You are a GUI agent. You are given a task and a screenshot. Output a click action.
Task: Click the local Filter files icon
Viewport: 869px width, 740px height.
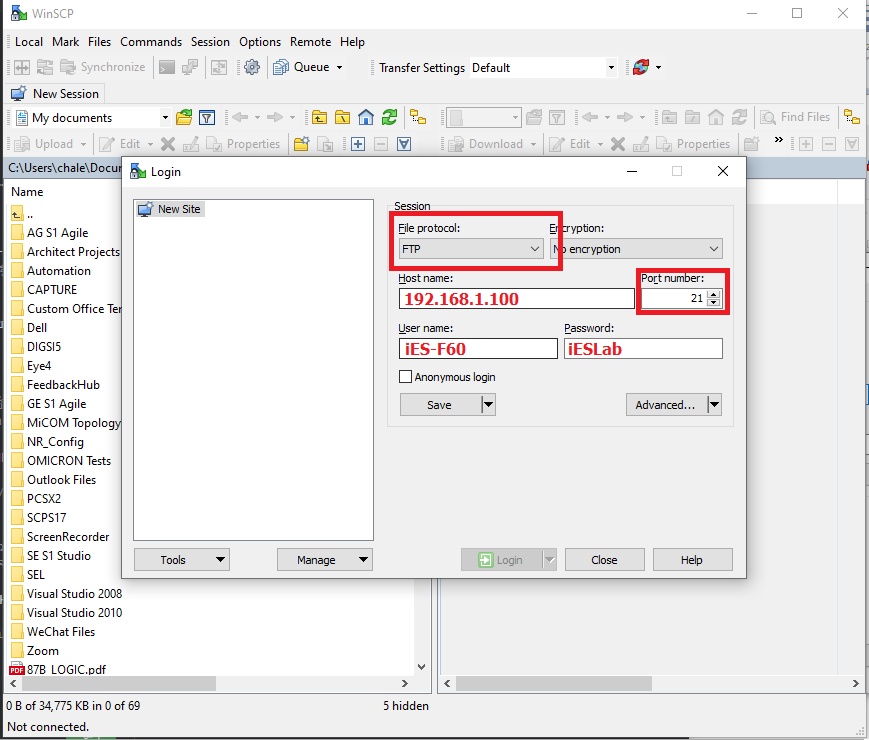(x=207, y=117)
